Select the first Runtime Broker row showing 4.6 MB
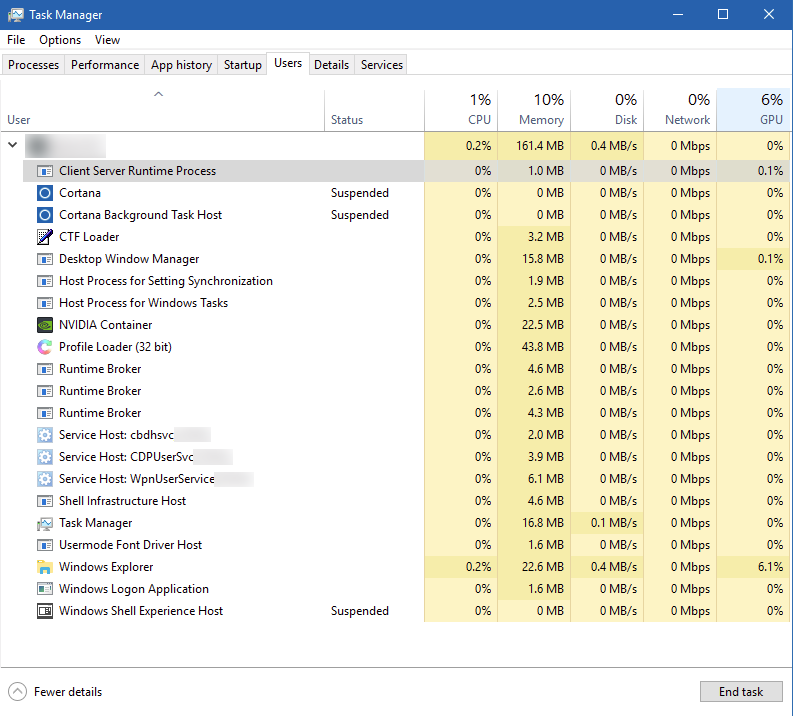The image size is (793, 716). pos(406,369)
